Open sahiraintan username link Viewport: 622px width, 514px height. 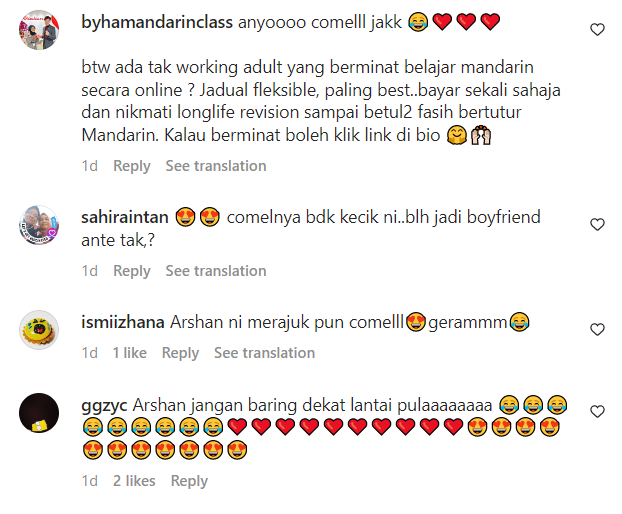click(125, 217)
